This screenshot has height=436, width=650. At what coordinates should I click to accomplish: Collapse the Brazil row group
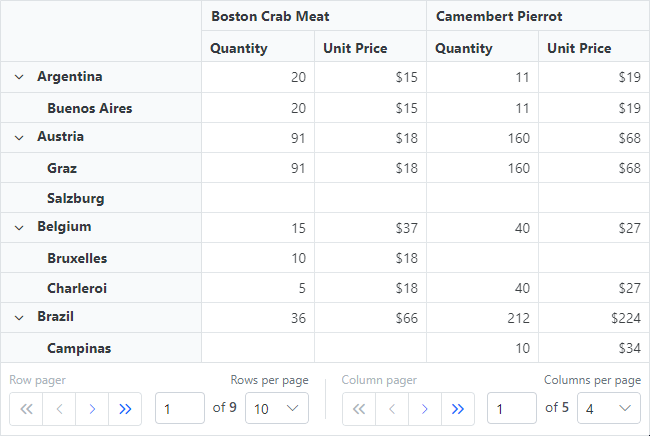click(x=19, y=317)
